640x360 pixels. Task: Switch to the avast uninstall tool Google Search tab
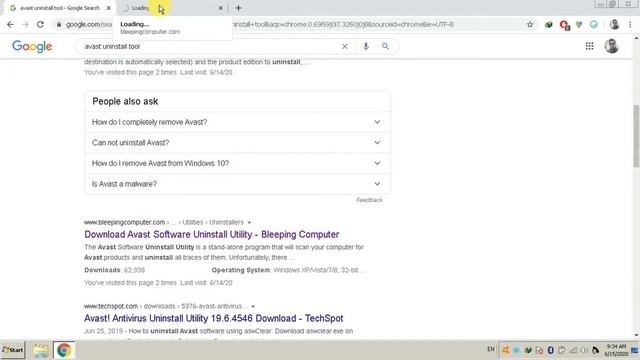(60, 8)
